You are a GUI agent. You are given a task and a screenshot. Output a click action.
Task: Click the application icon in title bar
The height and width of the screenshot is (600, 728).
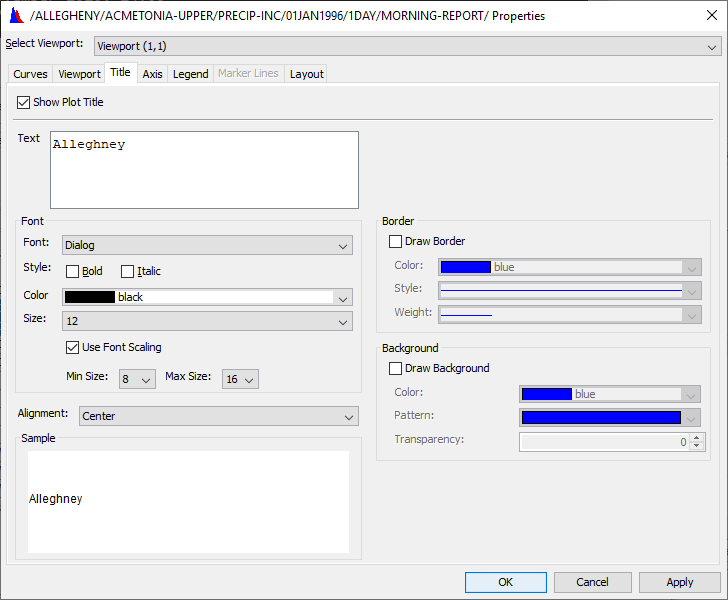coord(15,15)
